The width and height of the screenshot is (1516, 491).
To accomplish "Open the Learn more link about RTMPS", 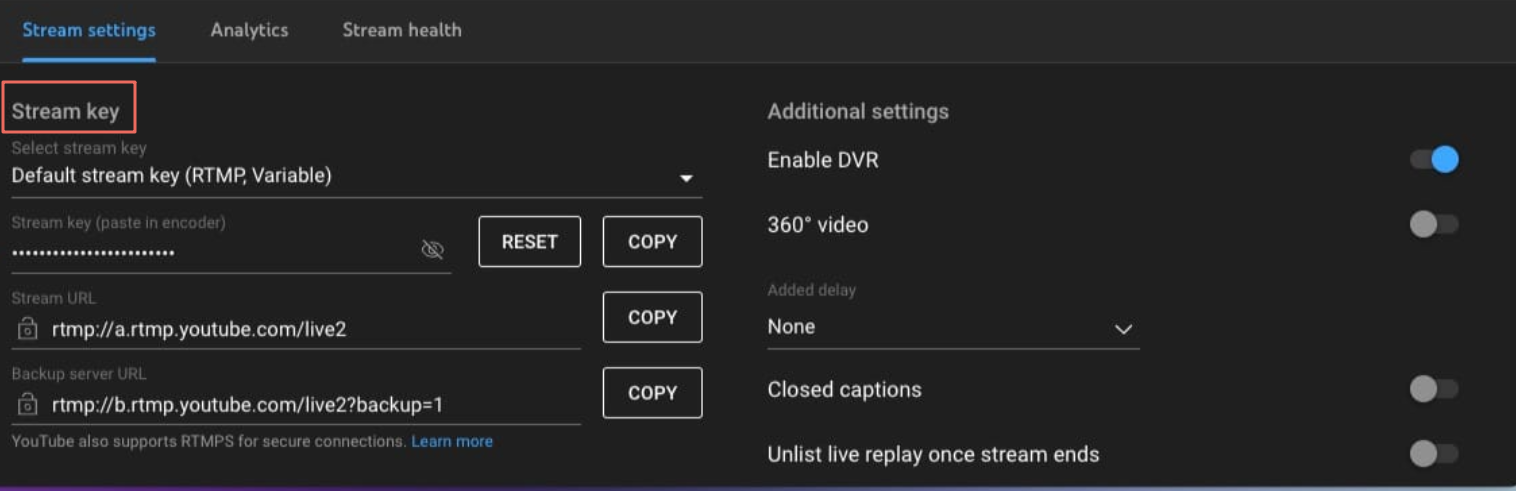I will [452, 441].
